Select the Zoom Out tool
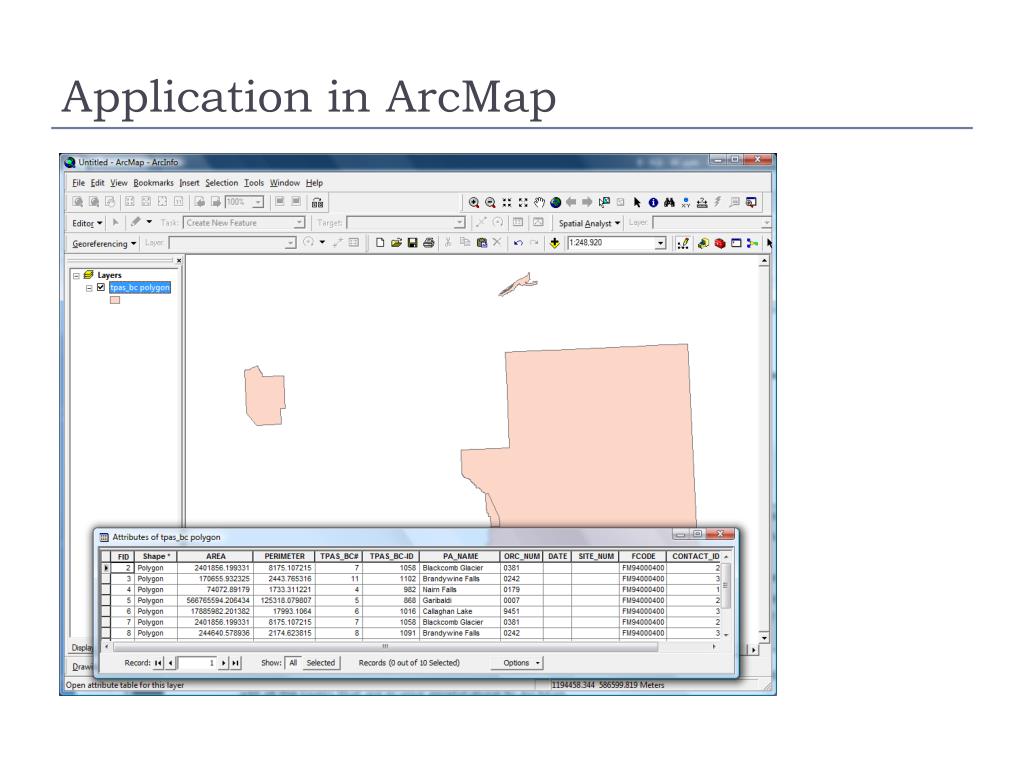Viewport: 1024px width, 768px height. point(490,202)
